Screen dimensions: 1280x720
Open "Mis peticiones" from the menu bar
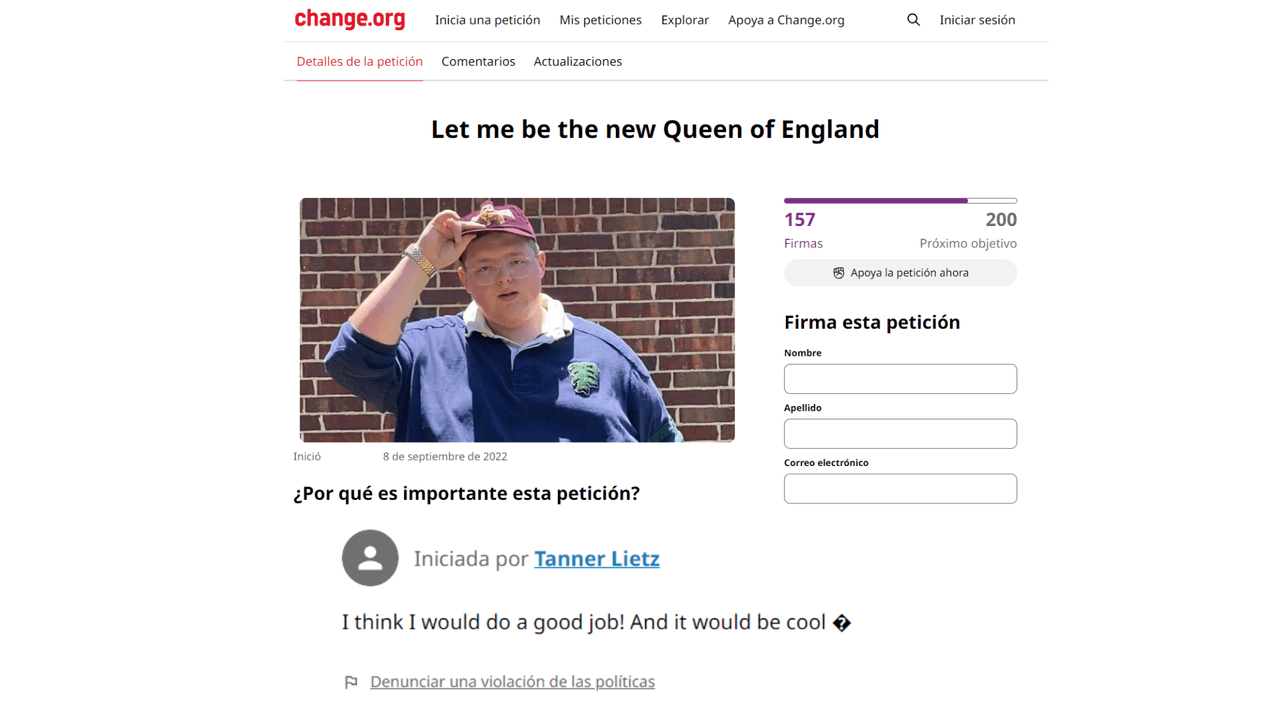tap(600, 19)
